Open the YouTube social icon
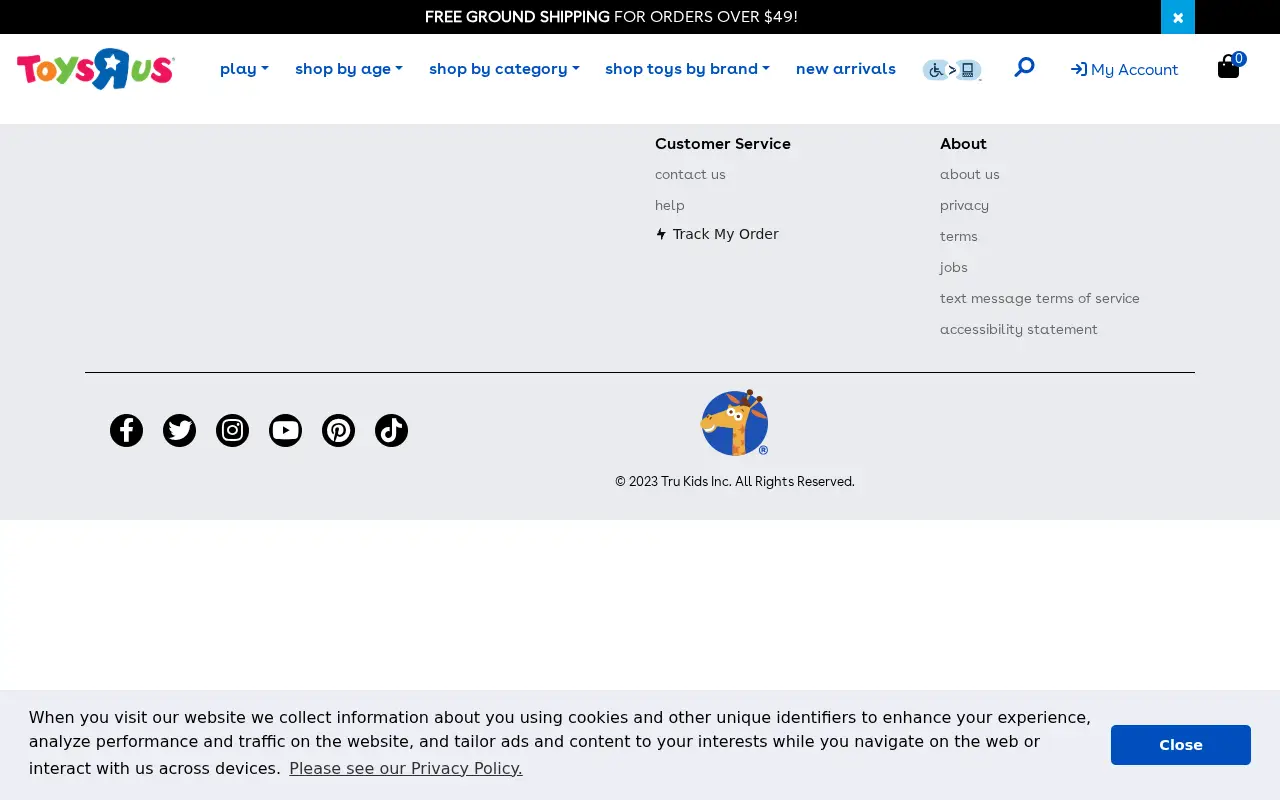Image resolution: width=1280 pixels, height=800 pixels. pyautogui.click(x=285, y=430)
